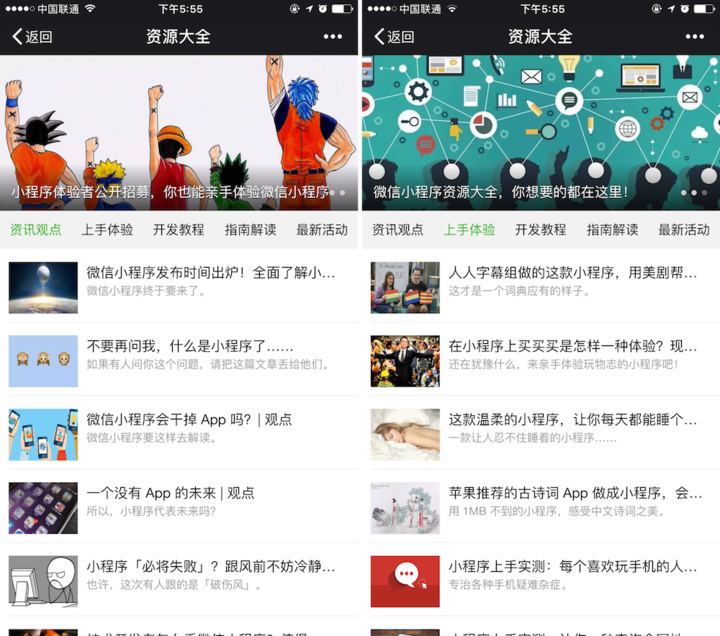Viewport: 720px width, 636px height.
Task: Tap the planet sunrise thumbnail
Action: pyautogui.click(x=43, y=287)
